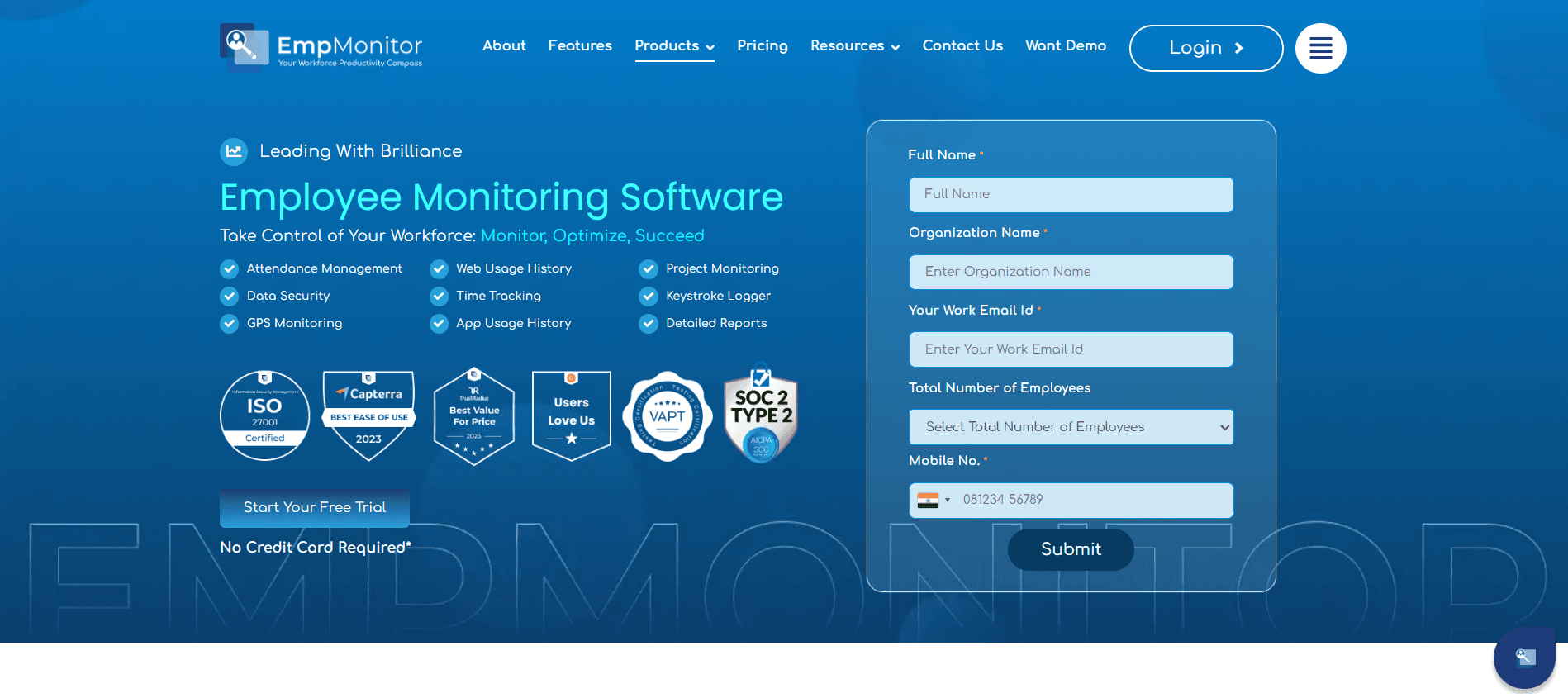Click the Employee Monitoring Software heading

point(501,197)
